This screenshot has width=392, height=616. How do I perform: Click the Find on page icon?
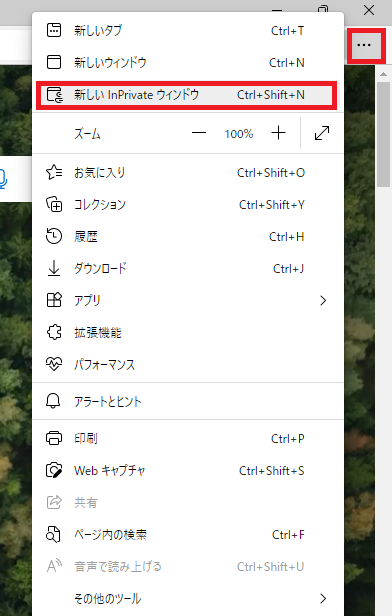[x=53, y=534]
